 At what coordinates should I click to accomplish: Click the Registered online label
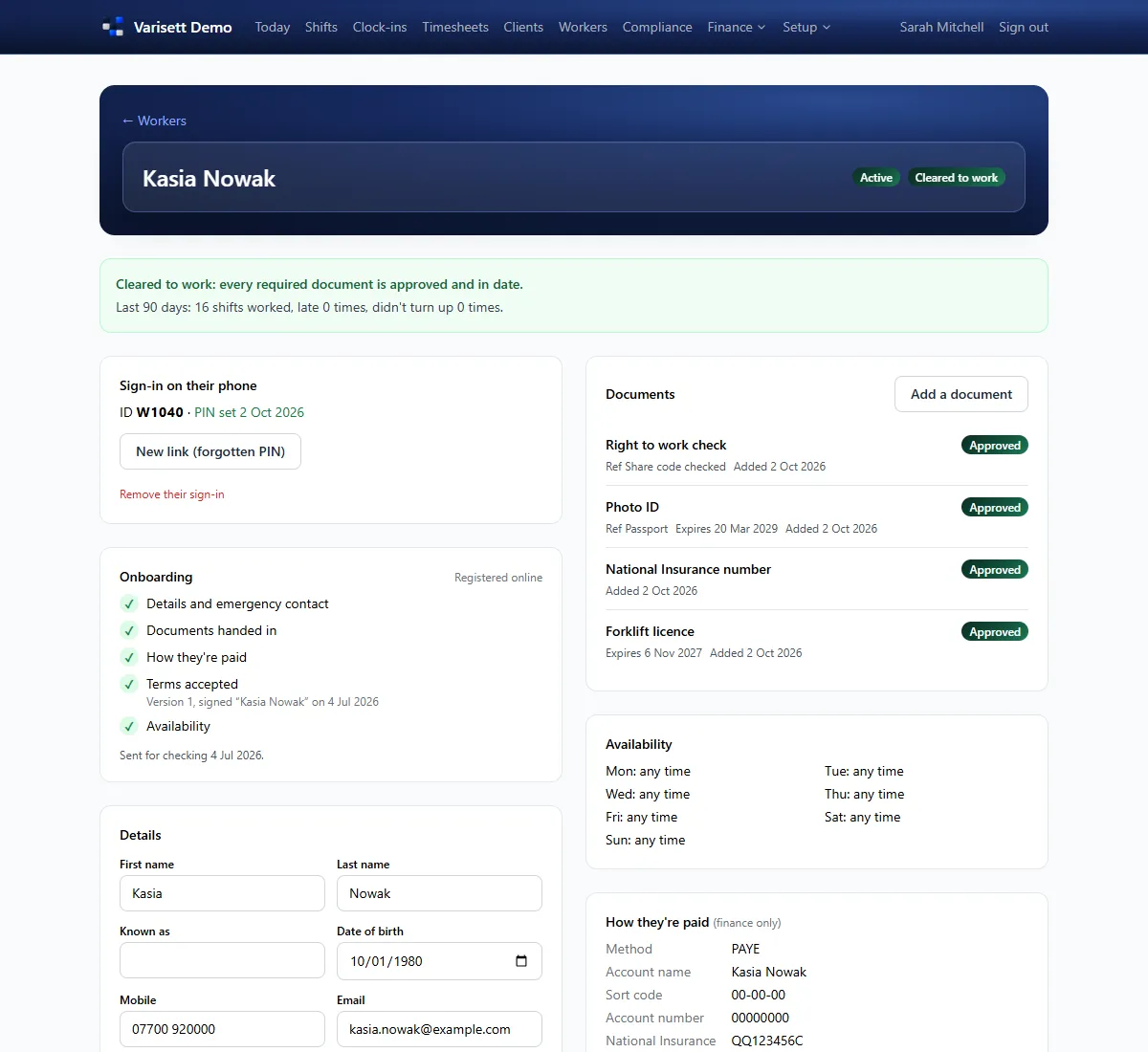[x=498, y=578]
